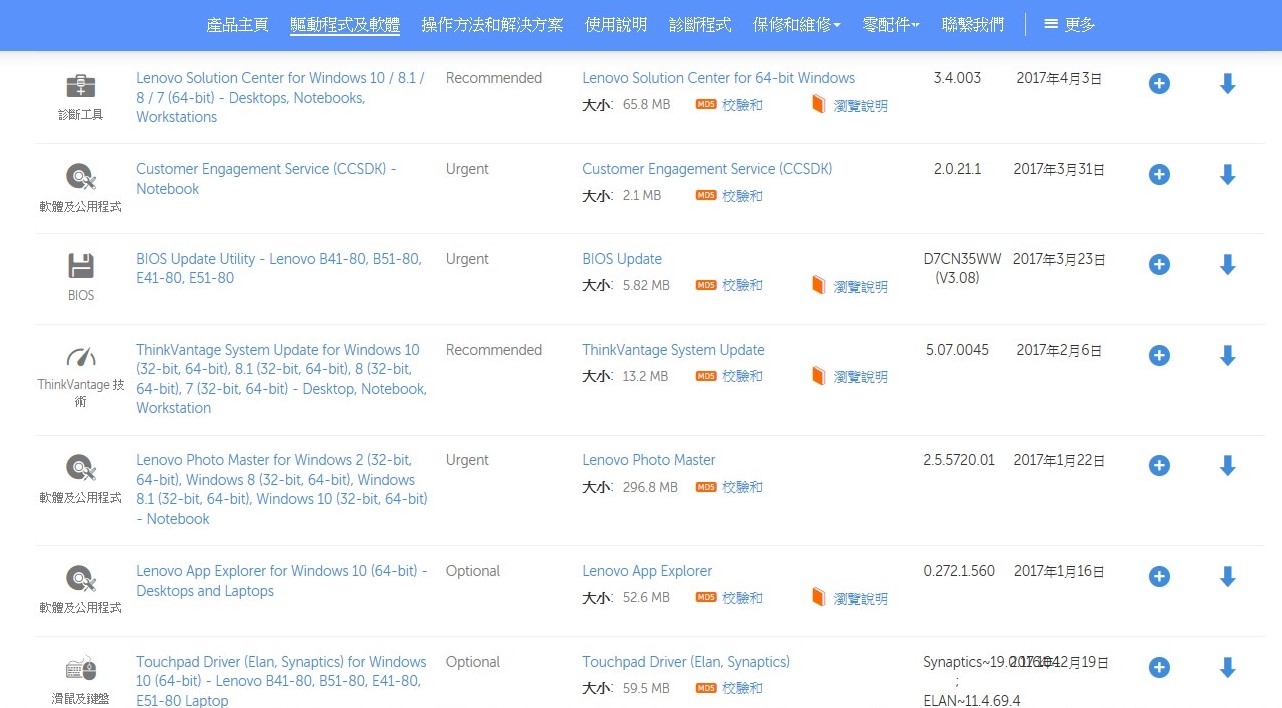Viewport: 1282px width, 708px height.
Task: Open ThinkVantage System Update for Windows 10 title
Action: point(282,379)
